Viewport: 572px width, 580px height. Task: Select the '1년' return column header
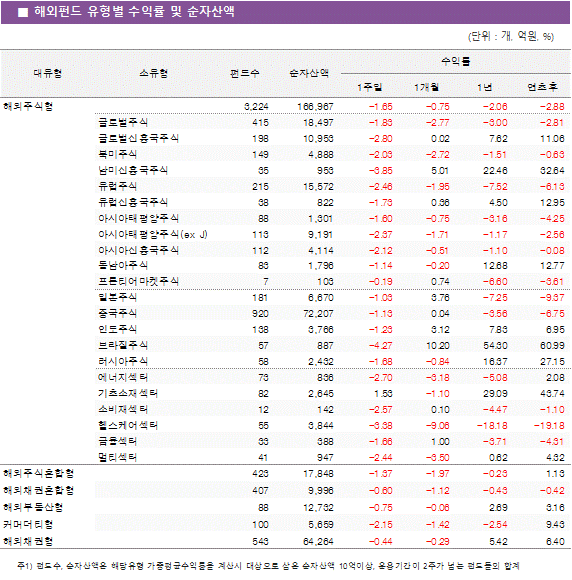(x=484, y=87)
